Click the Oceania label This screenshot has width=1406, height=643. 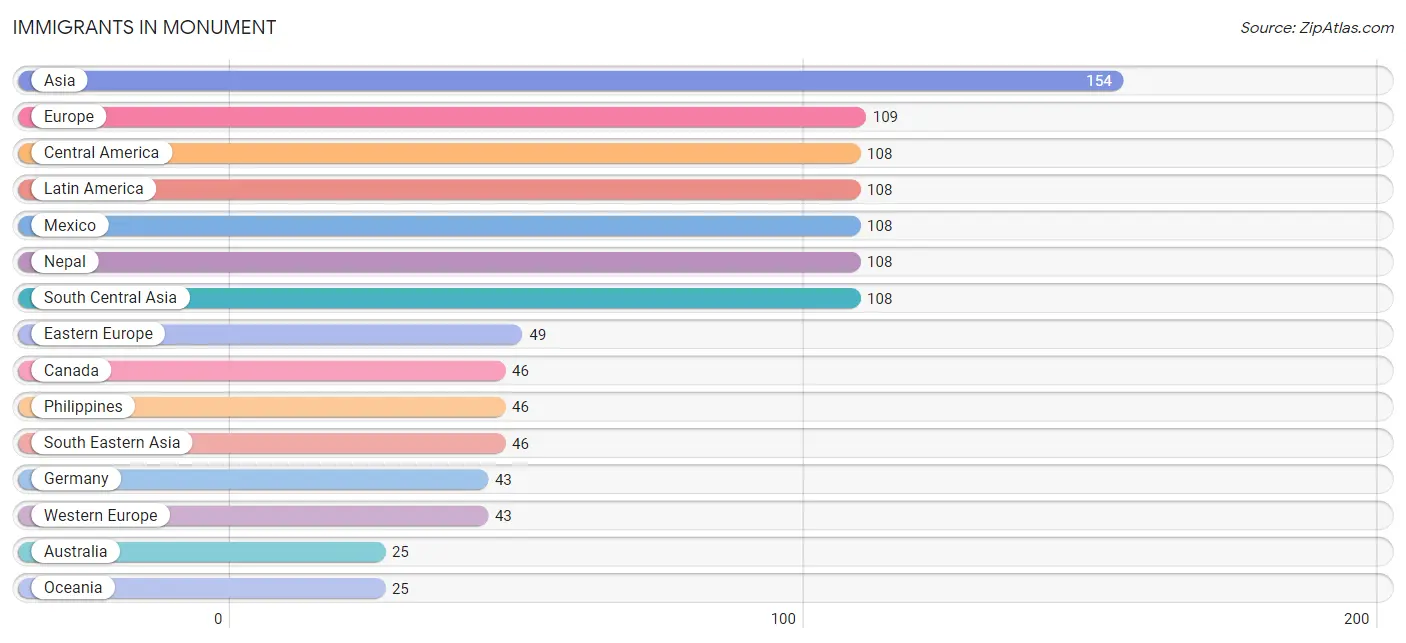(x=73, y=588)
